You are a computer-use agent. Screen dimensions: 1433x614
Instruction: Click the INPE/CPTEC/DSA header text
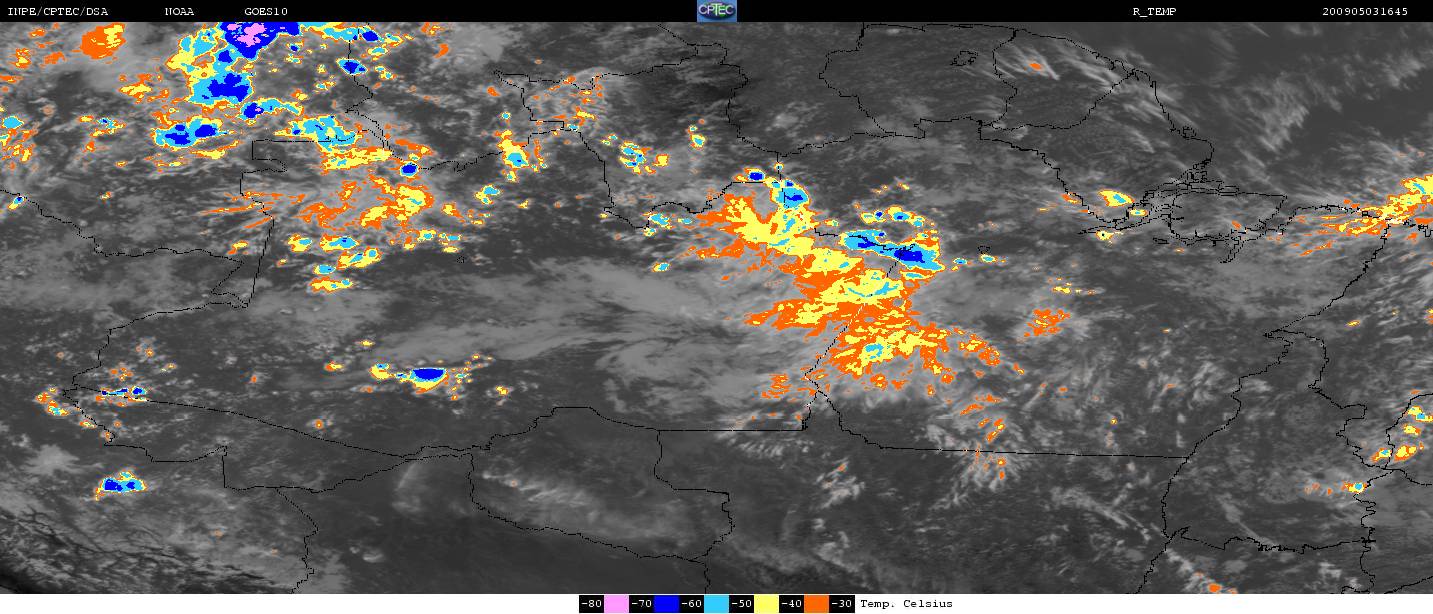(x=57, y=11)
